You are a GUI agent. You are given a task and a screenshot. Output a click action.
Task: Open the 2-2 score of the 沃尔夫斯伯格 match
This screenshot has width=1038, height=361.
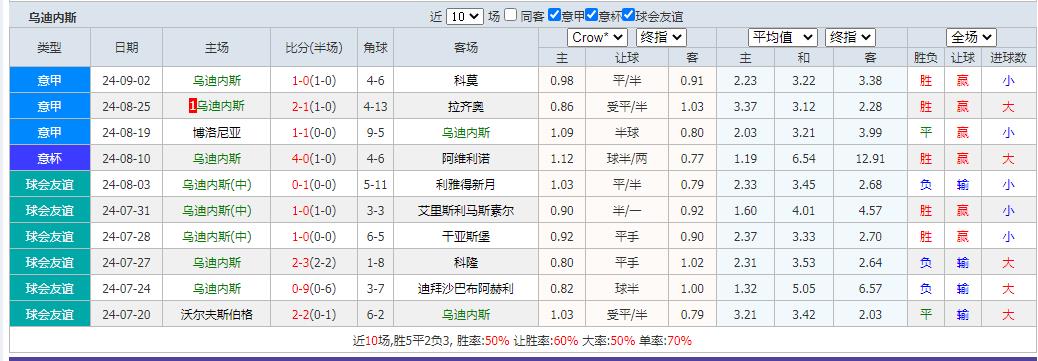(x=301, y=315)
